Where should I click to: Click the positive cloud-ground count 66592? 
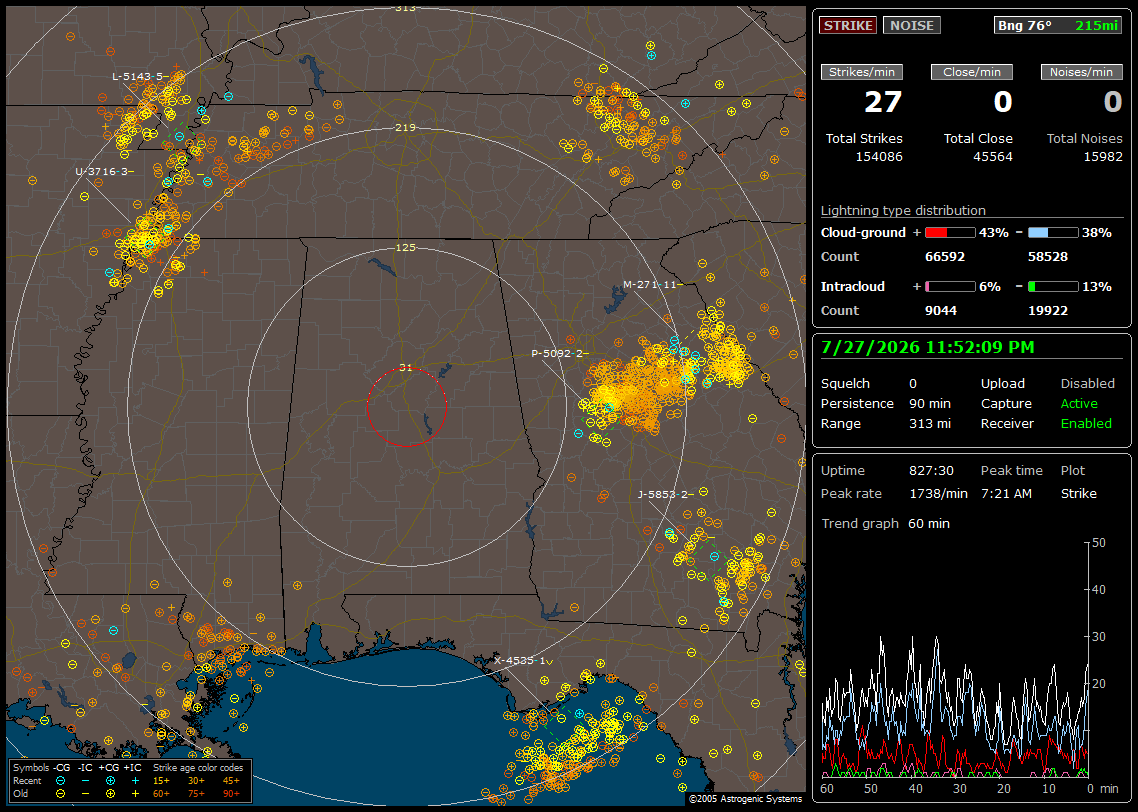[945, 257]
